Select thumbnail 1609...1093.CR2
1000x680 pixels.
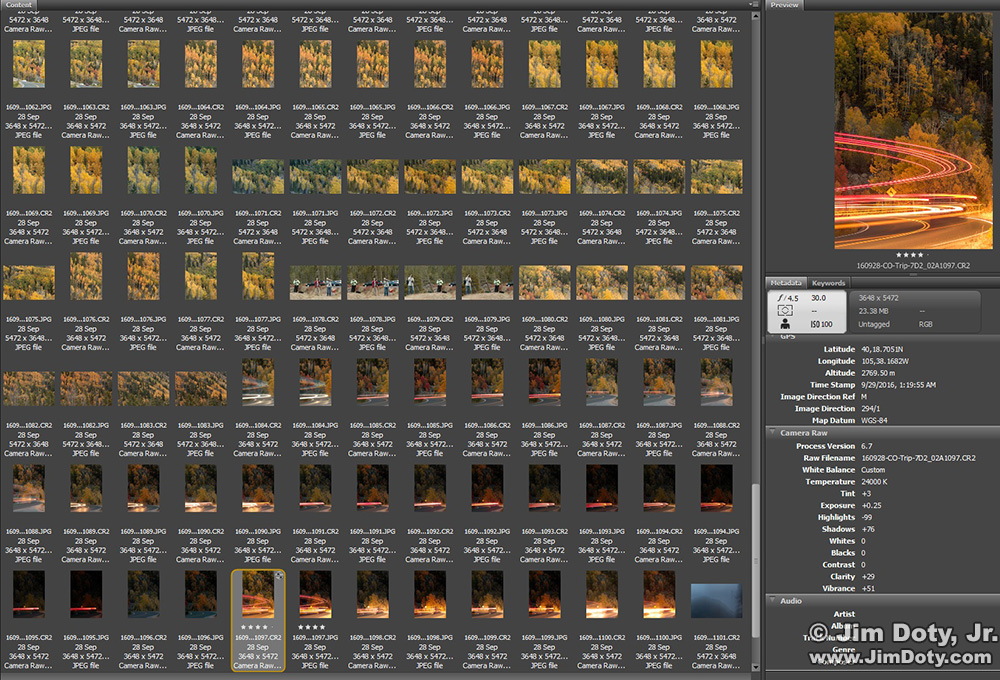click(545, 489)
